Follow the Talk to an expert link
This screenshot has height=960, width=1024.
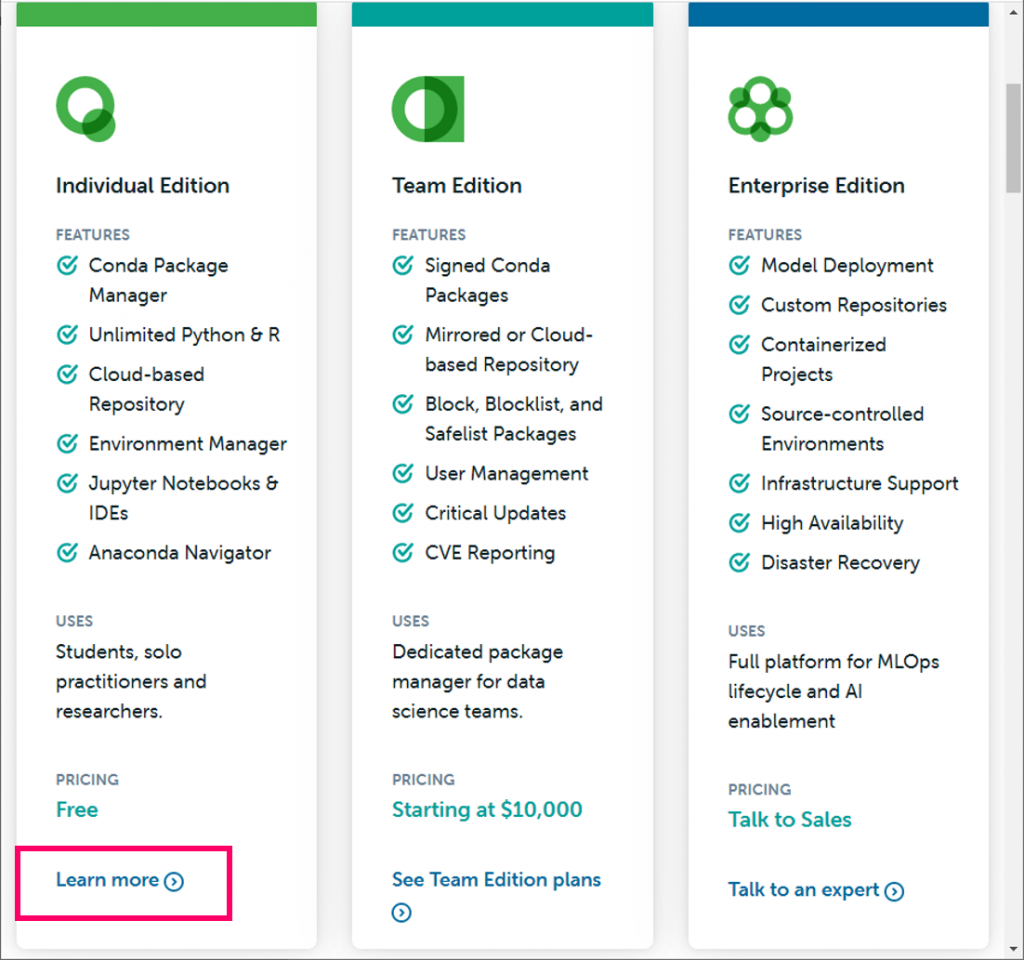[x=803, y=890]
